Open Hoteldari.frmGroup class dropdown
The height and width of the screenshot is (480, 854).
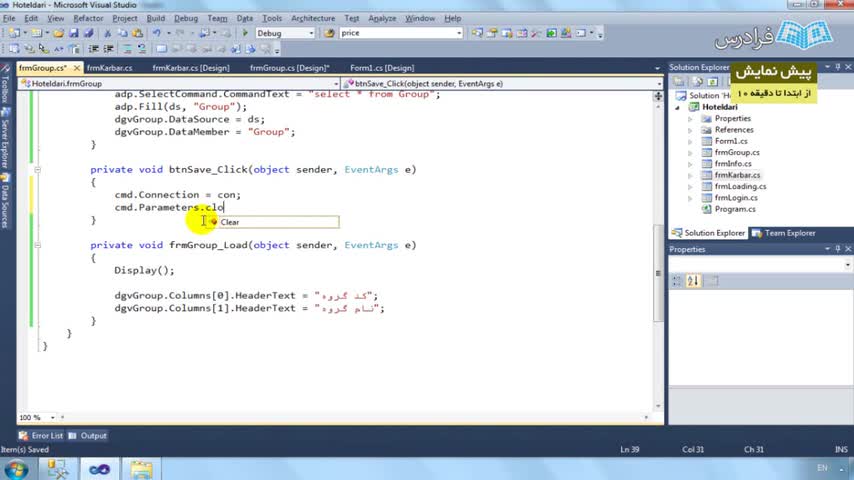[336, 84]
